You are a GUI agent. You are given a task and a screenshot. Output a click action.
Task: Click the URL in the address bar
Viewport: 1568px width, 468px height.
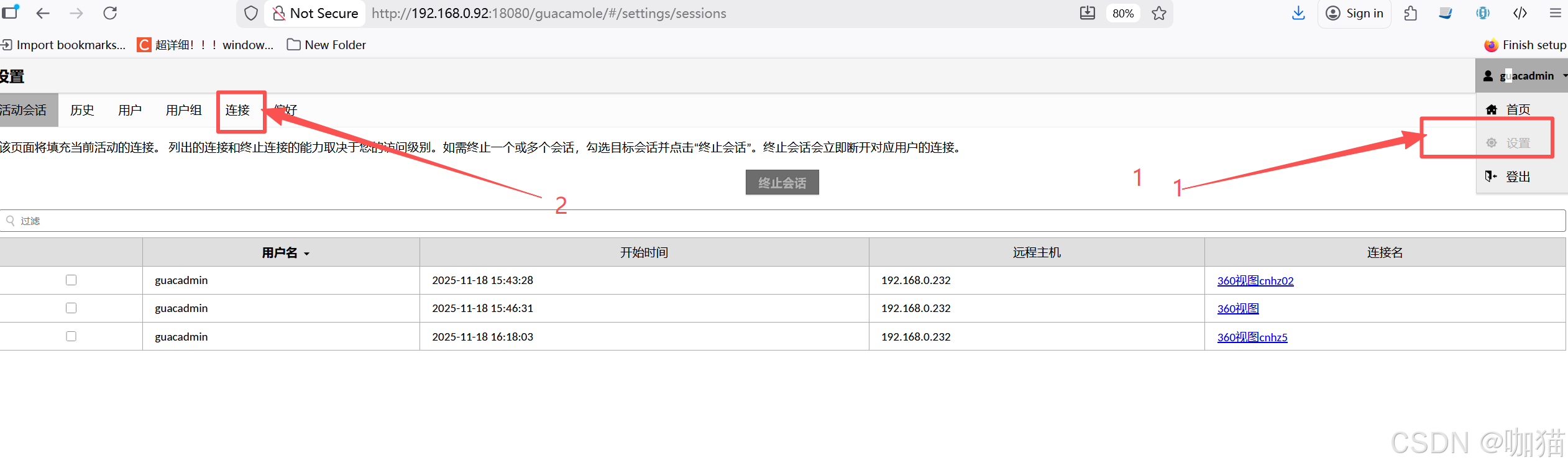549,13
